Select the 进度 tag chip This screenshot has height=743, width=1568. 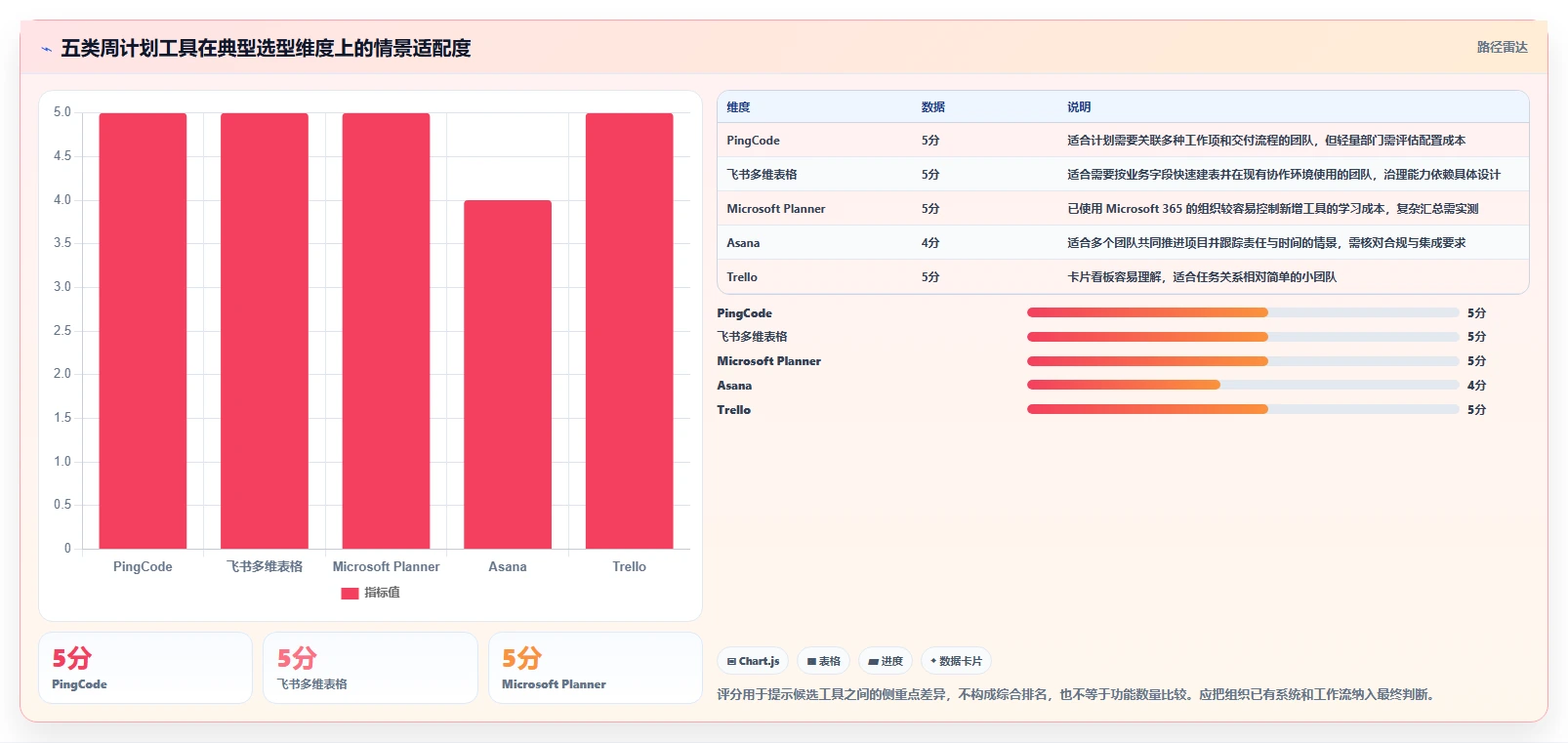[886, 661]
